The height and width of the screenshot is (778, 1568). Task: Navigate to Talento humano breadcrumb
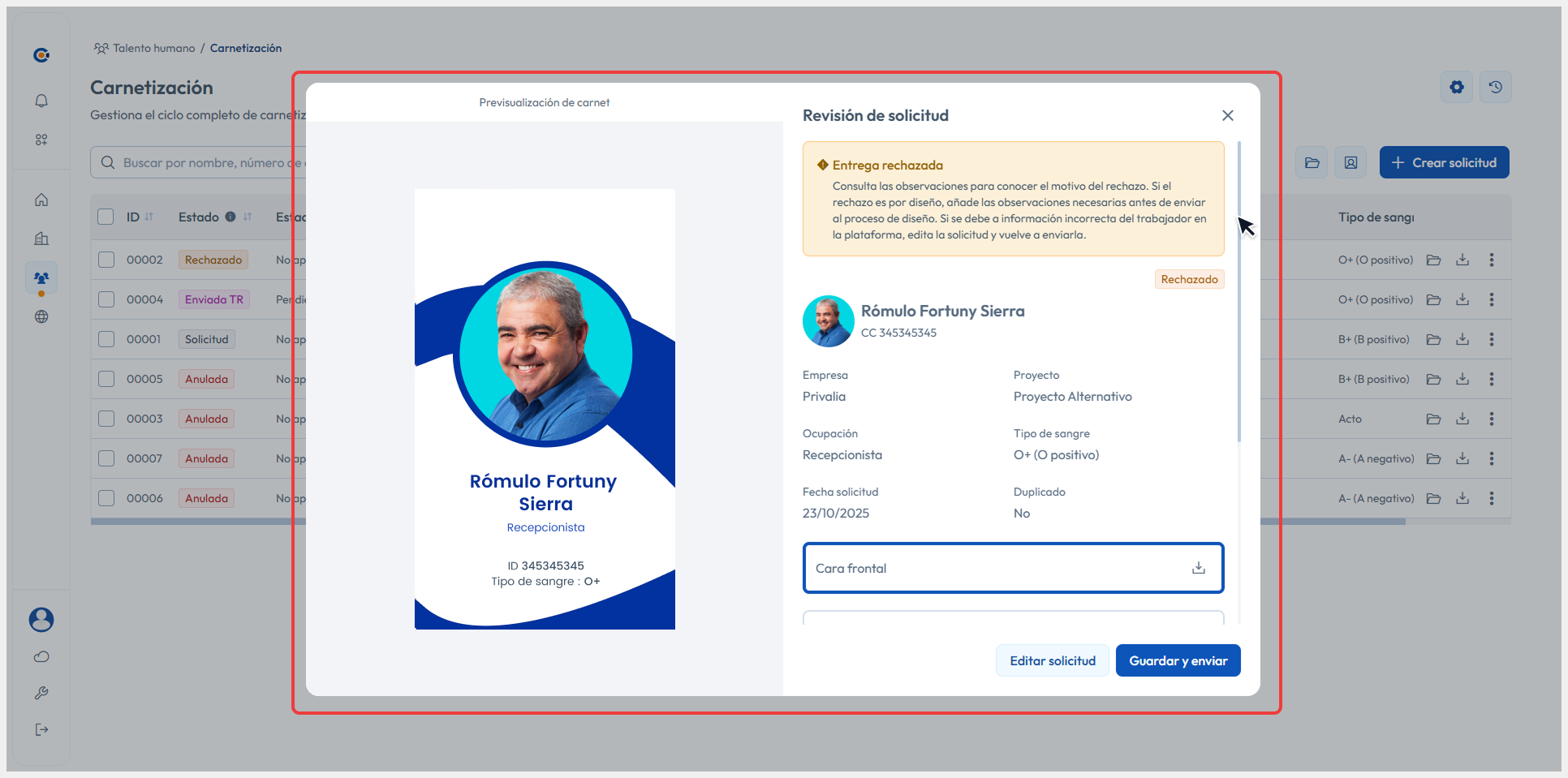point(153,48)
